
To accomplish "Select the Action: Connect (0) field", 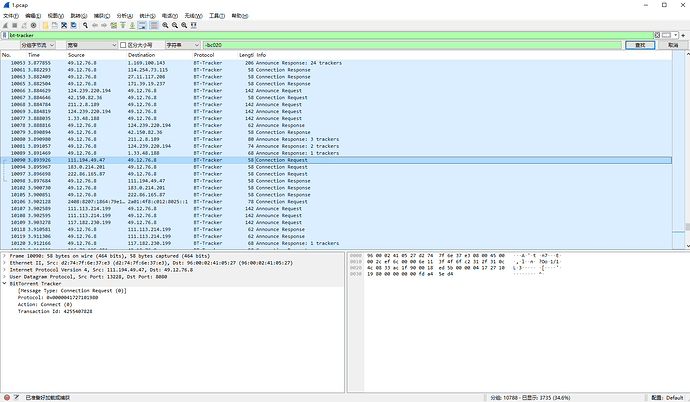I will 45,304.
